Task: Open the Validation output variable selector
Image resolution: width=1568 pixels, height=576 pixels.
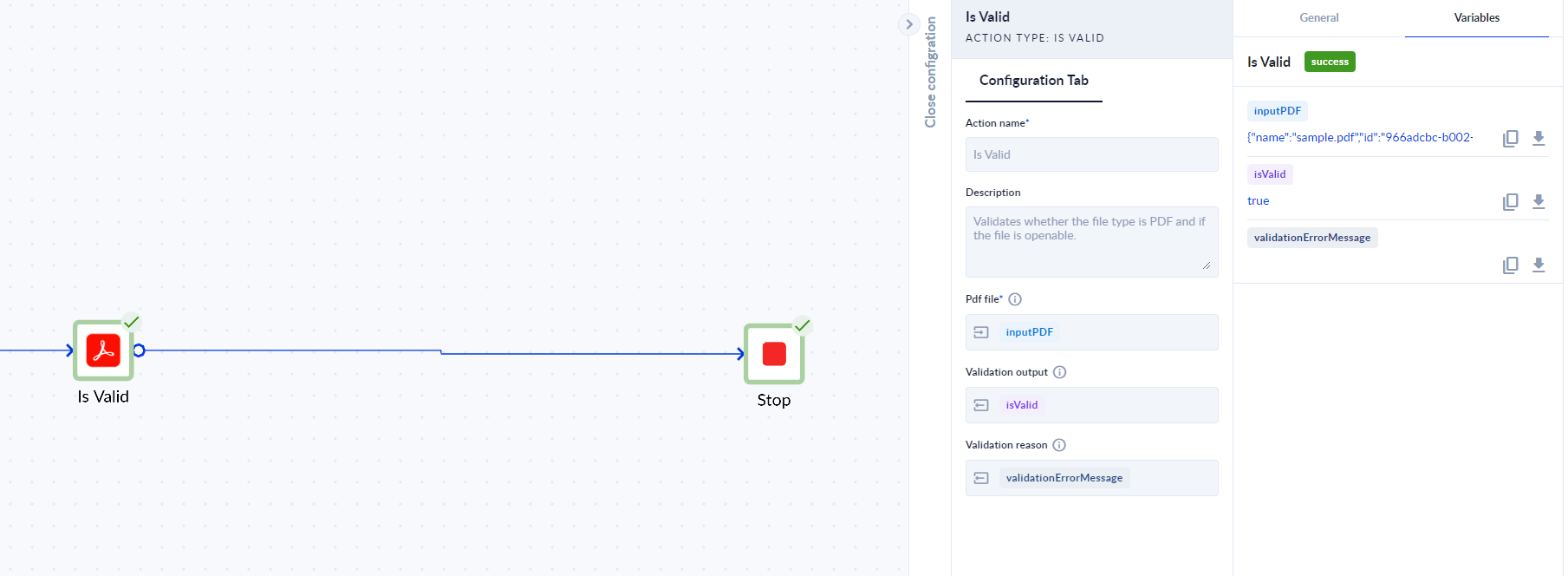Action: coord(981,405)
